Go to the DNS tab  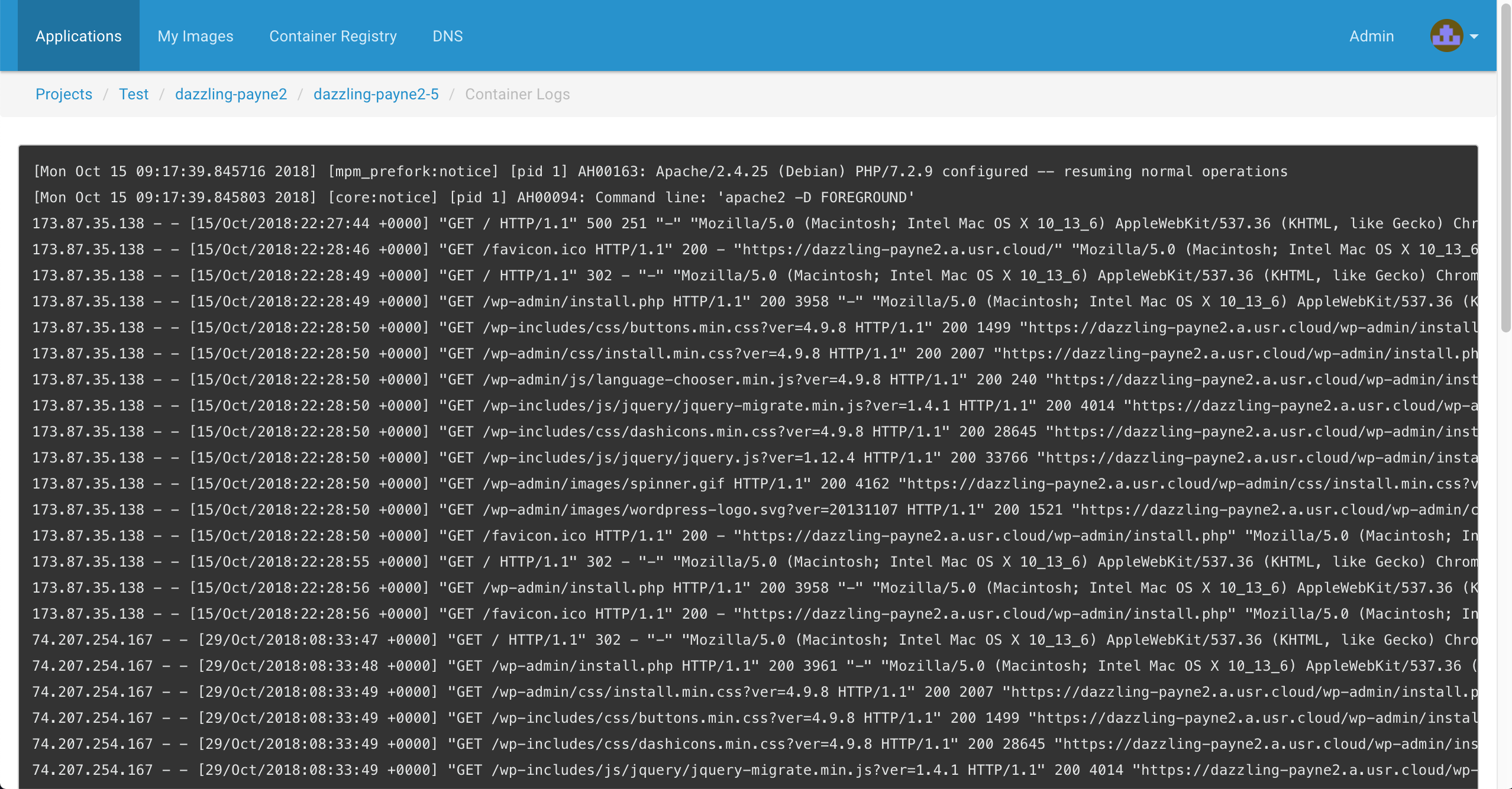(448, 35)
